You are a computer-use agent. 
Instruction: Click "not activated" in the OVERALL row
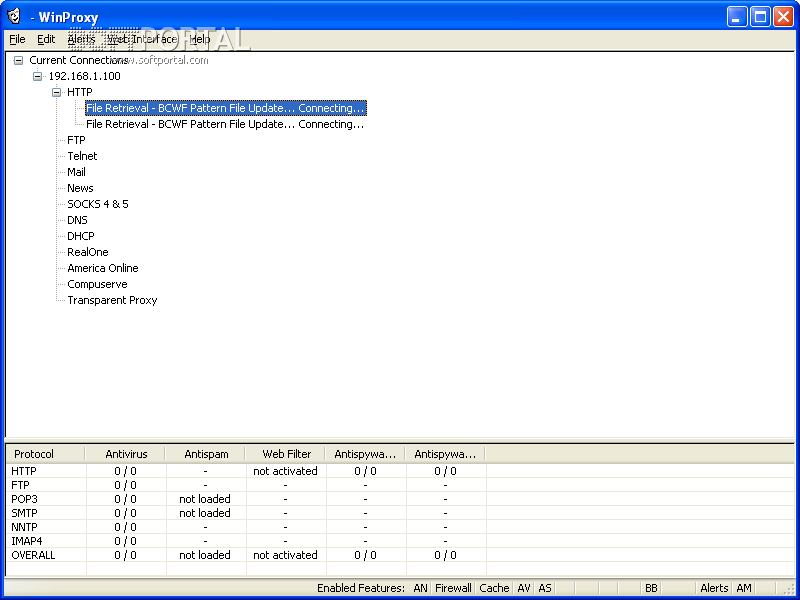(285, 555)
